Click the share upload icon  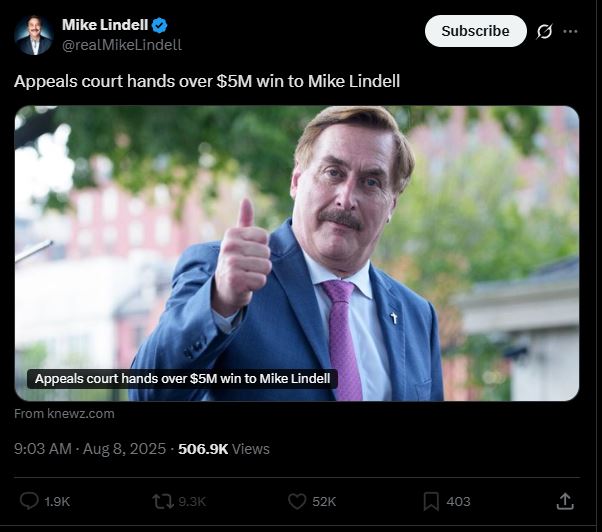565,501
